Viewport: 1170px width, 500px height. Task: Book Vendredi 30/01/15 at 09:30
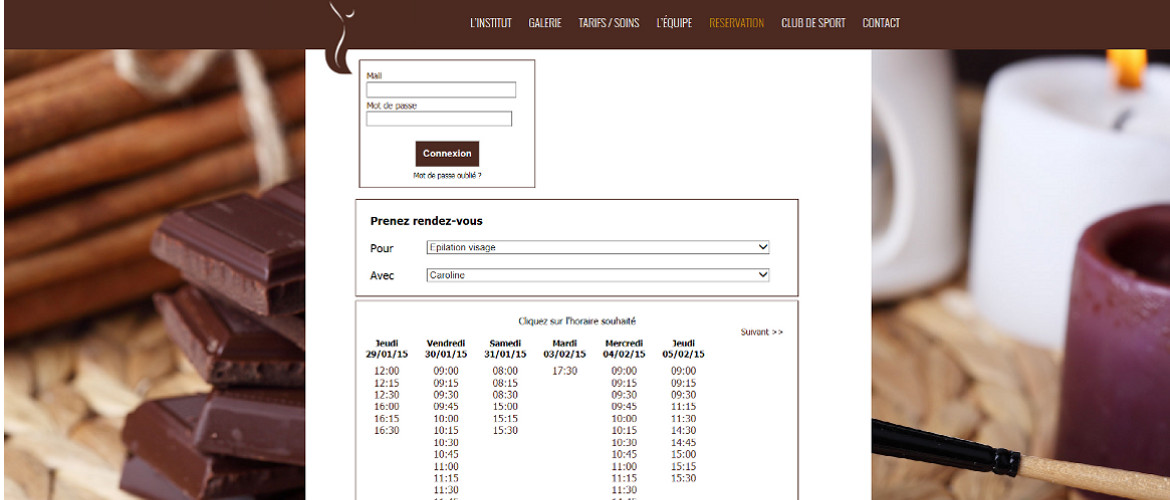tap(446, 395)
